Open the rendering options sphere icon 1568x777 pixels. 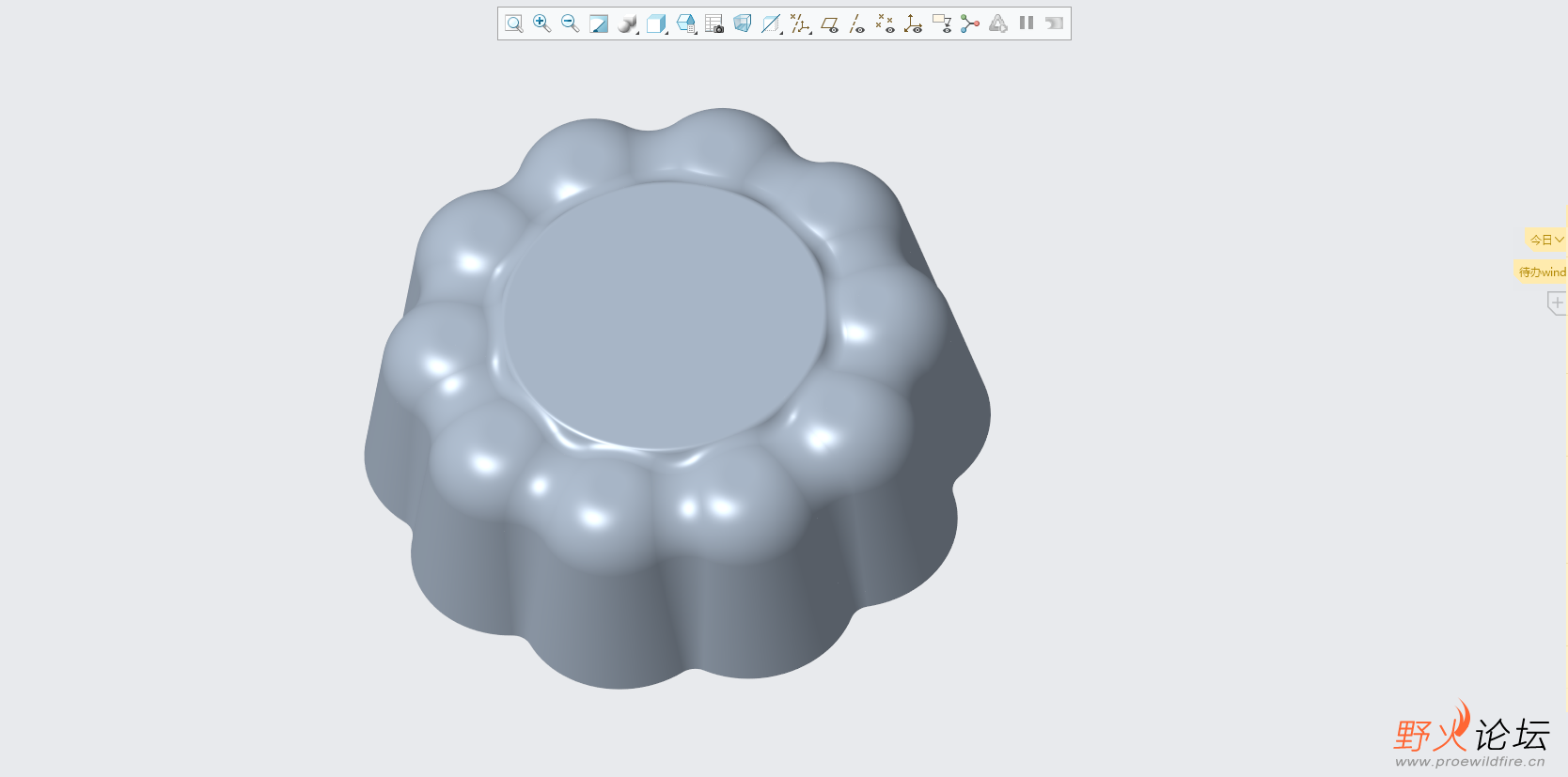[627, 23]
